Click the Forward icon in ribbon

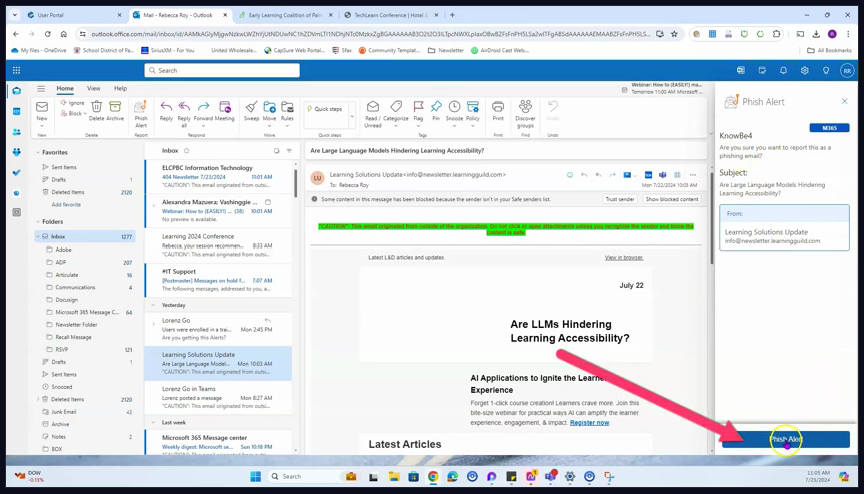point(203,106)
